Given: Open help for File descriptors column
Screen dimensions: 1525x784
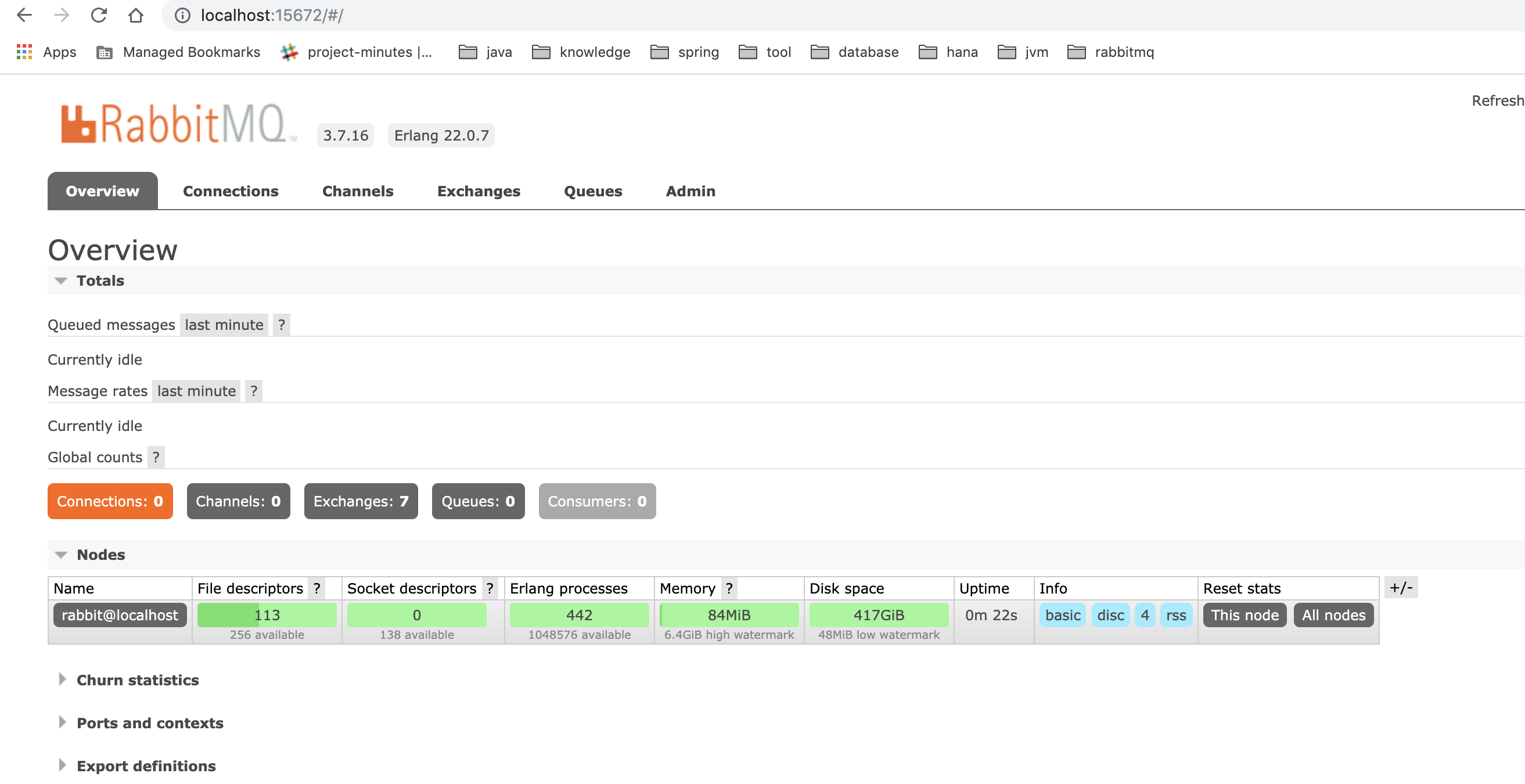Looking at the screenshot, I should click(x=316, y=588).
